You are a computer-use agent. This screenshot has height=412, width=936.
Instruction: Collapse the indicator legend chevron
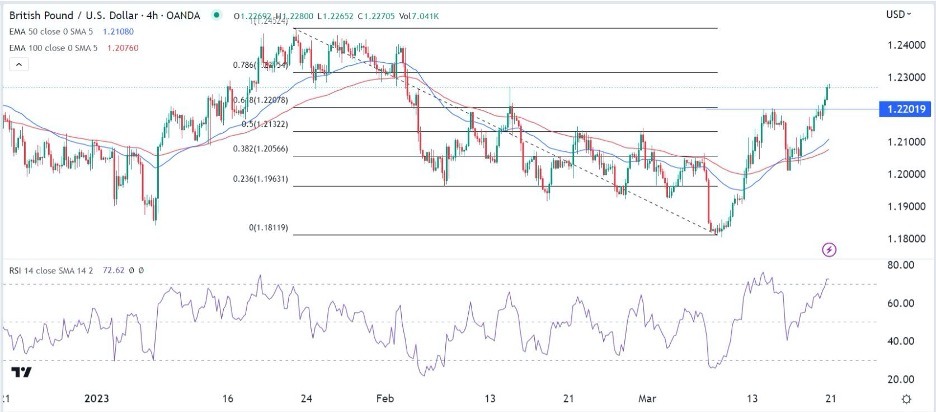[x=19, y=64]
